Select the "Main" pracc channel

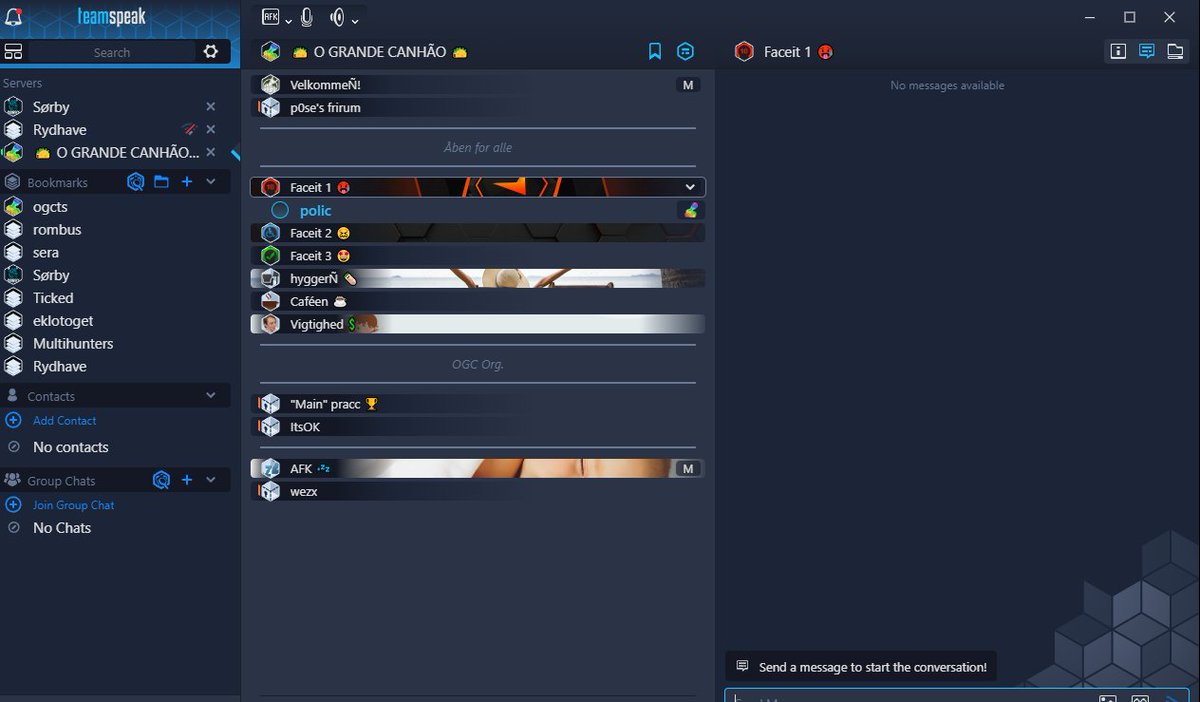tap(478, 404)
